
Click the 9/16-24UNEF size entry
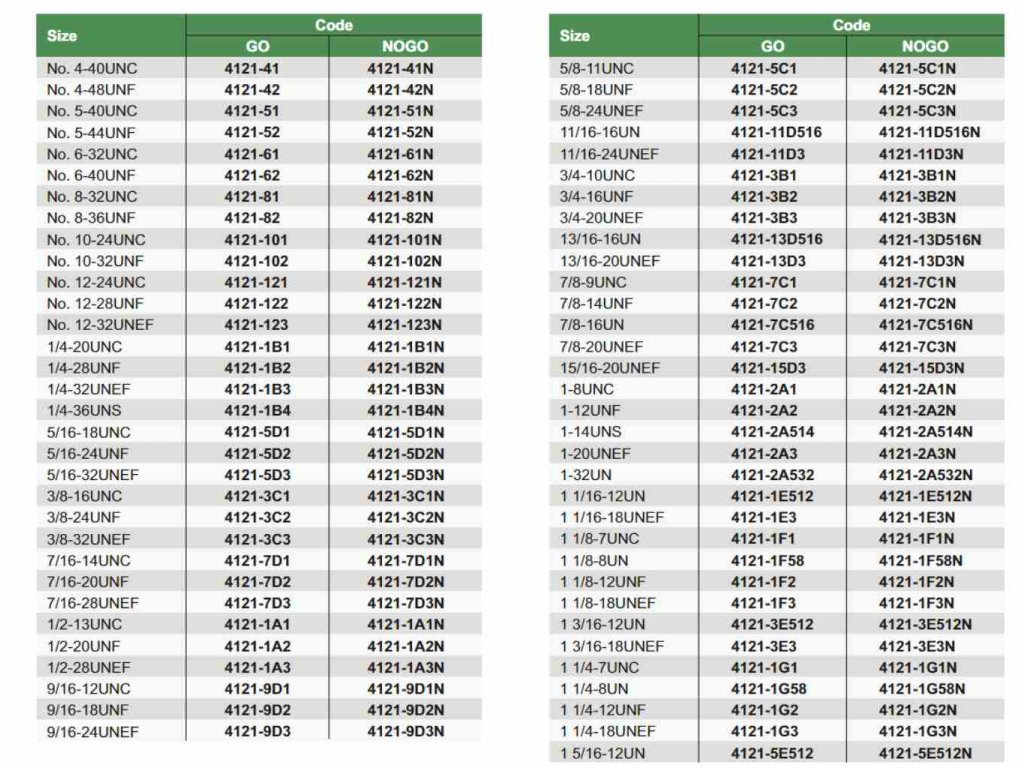[92, 731]
